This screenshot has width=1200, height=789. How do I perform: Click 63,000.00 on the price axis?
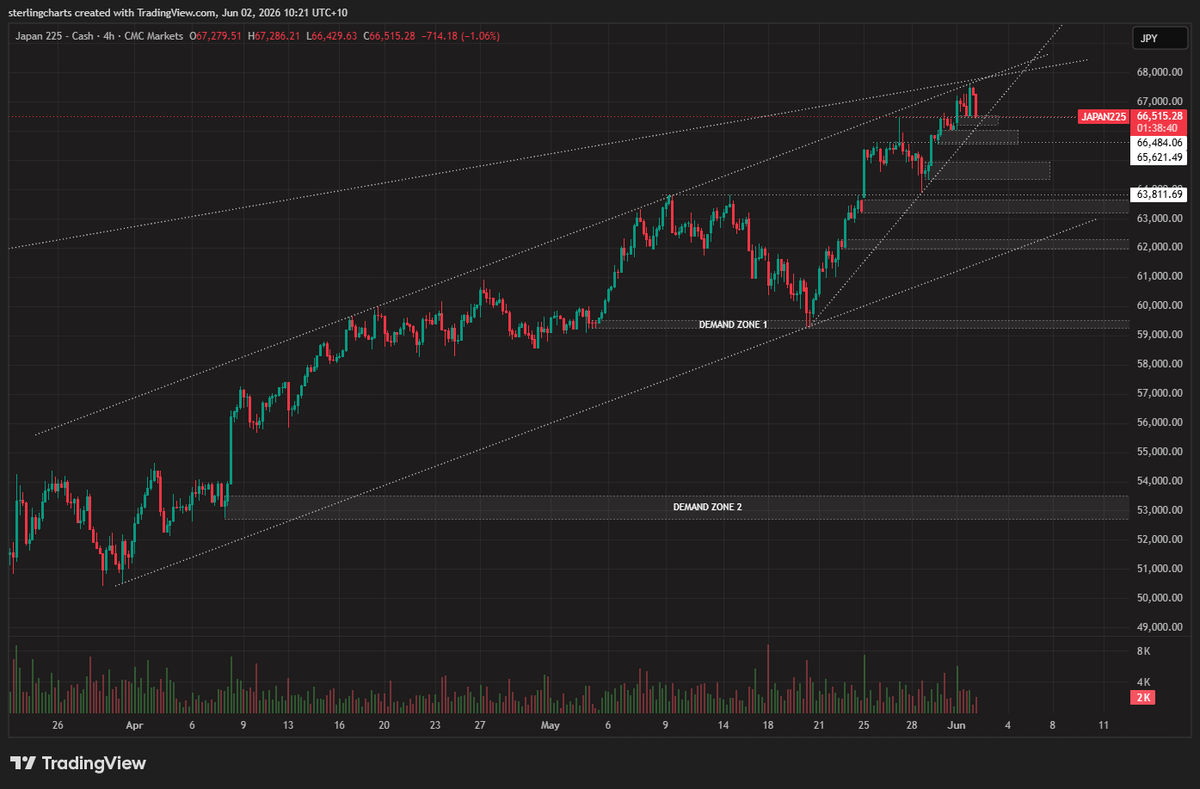point(1160,218)
